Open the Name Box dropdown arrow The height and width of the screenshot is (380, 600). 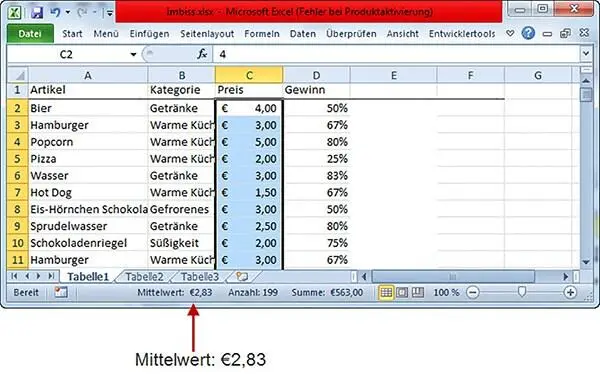tap(133, 54)
